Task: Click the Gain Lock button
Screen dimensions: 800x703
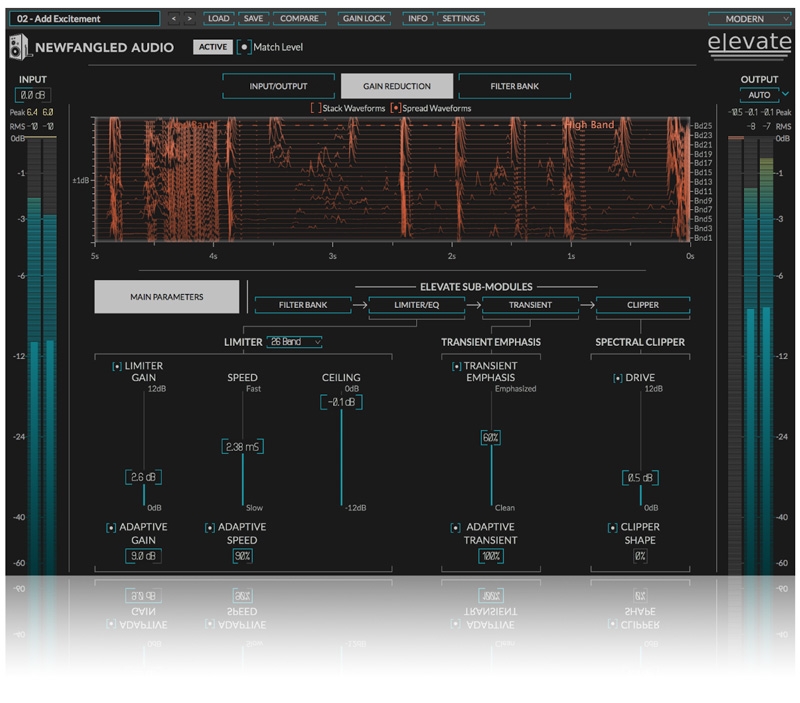Action: click(x=364, y=18)
